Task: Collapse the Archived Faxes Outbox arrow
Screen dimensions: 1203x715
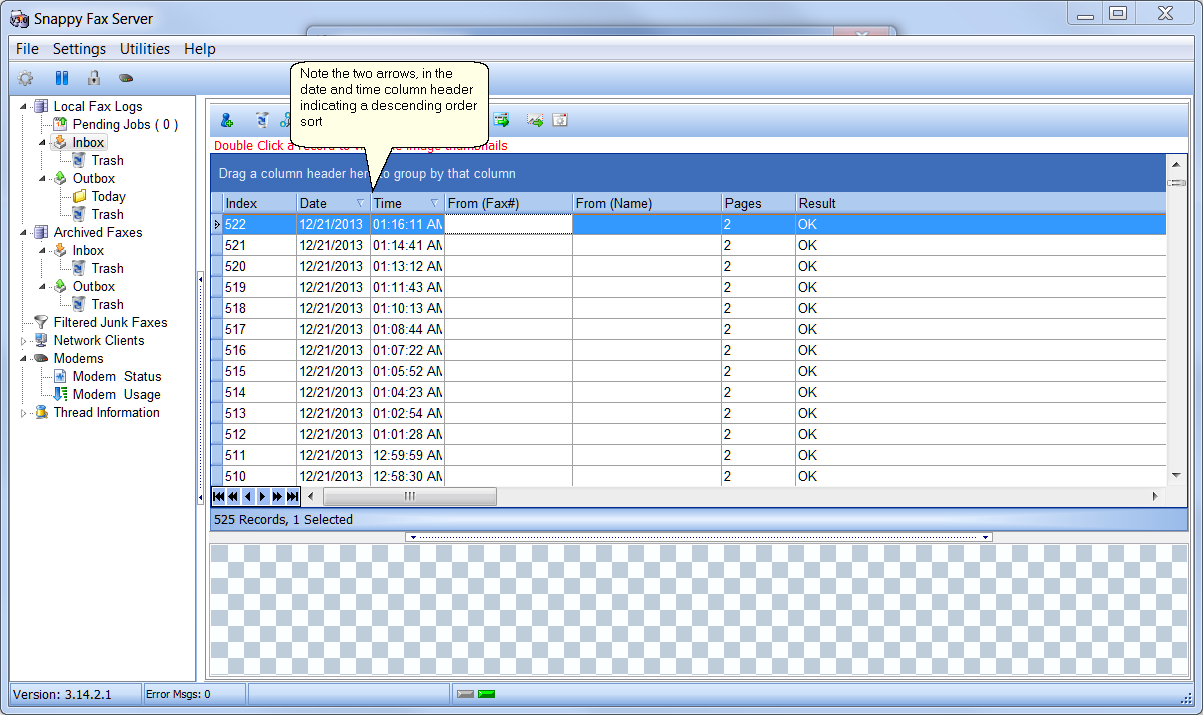Action: point(42,287)
